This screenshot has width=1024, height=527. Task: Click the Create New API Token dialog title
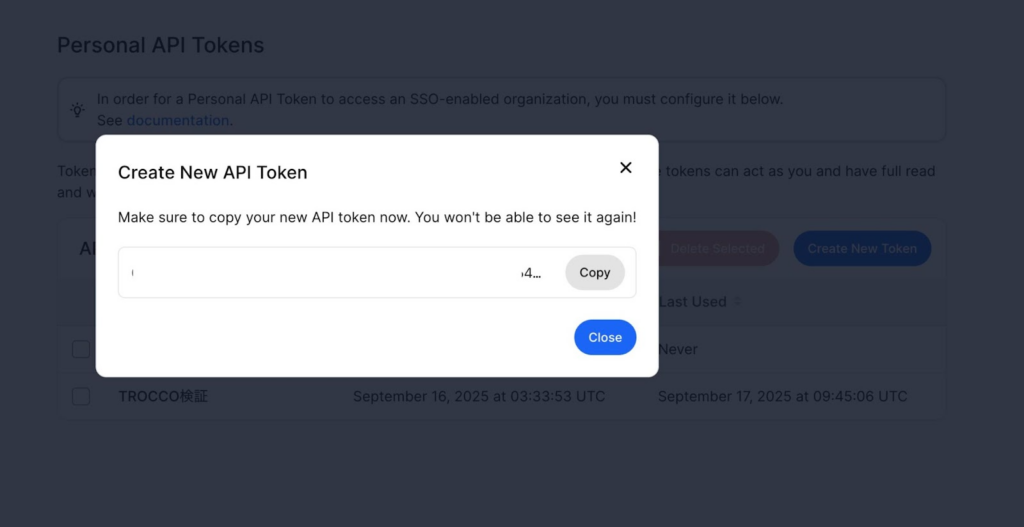[212, 172]
